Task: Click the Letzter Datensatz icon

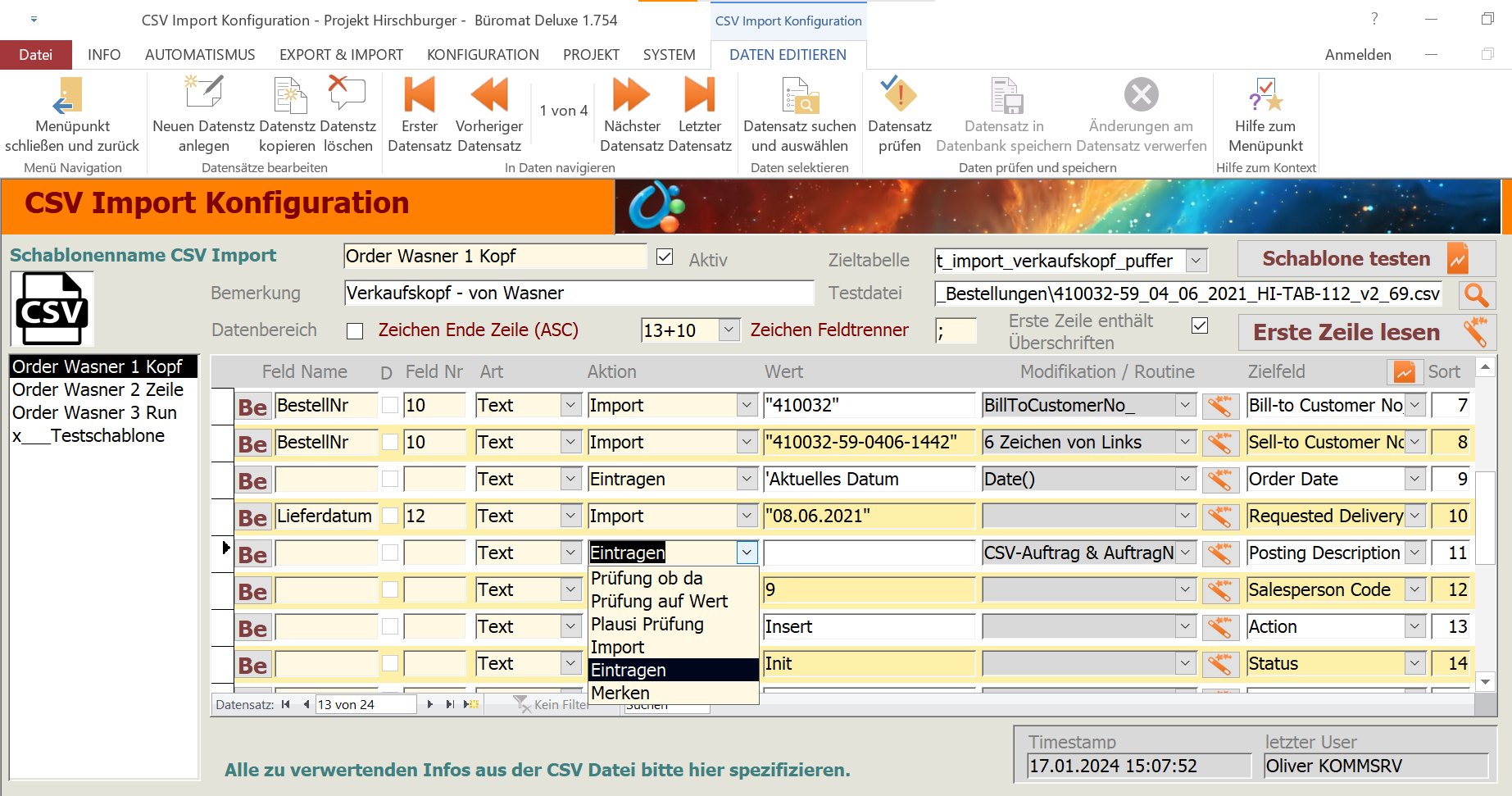Action: [699, 96]
